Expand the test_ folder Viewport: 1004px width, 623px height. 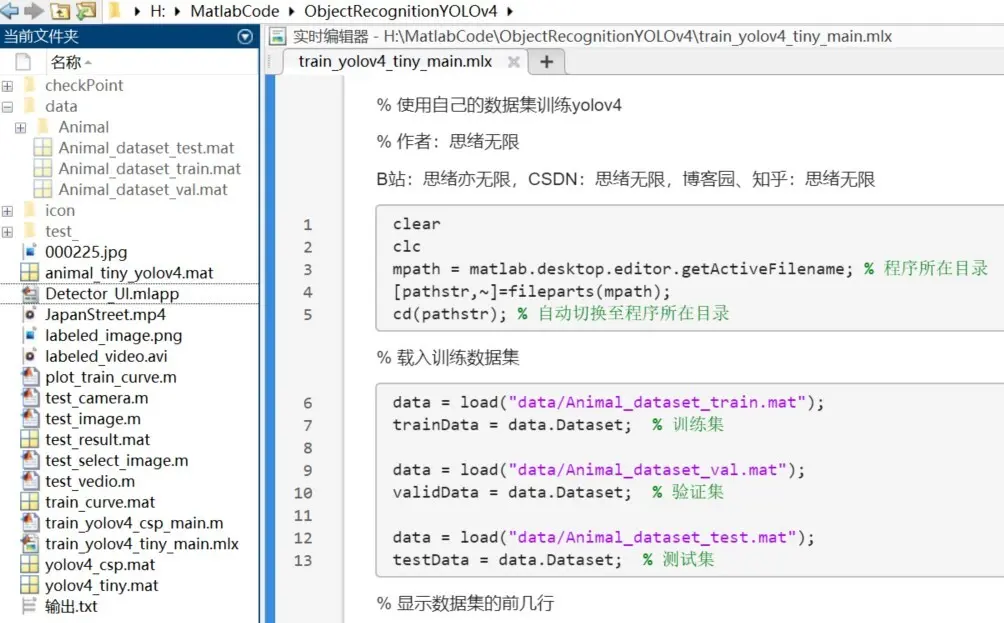7,232
